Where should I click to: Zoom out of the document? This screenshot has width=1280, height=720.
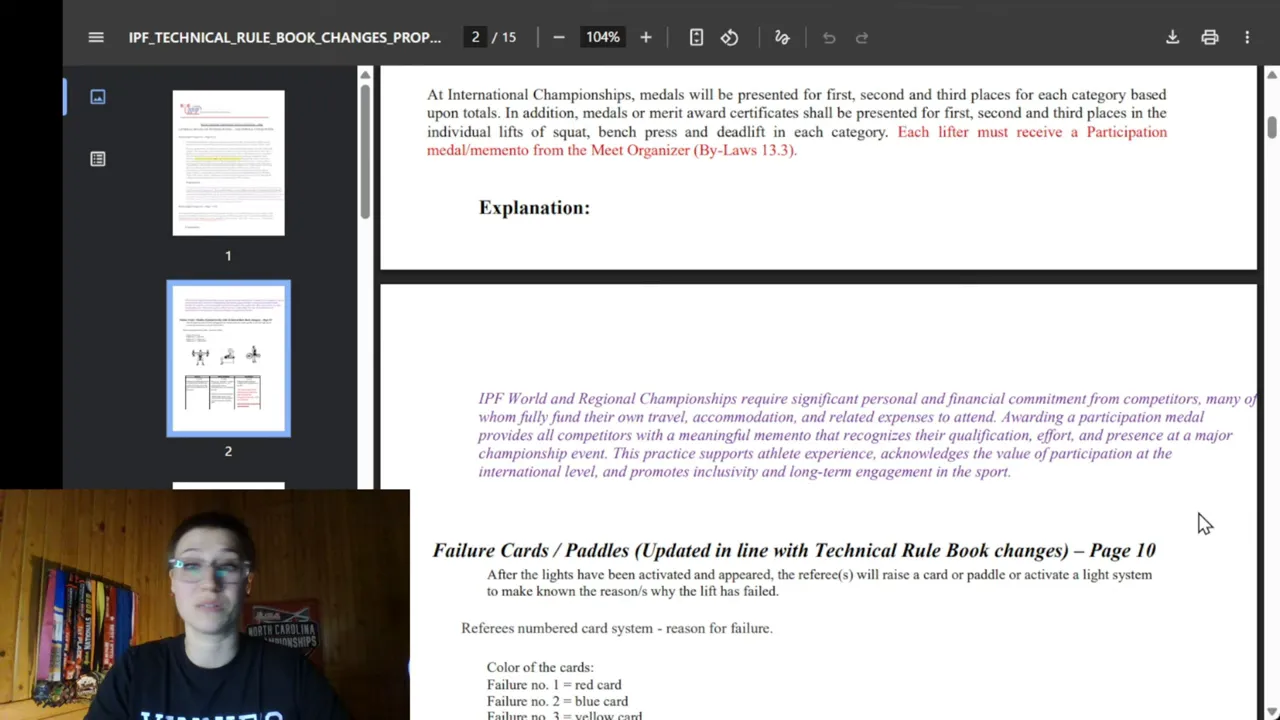[558, 37]
